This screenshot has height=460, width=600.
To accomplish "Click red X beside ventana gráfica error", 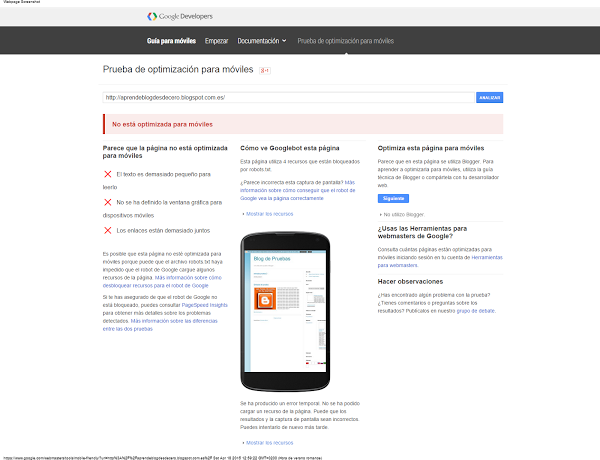I will click(108, 202).
